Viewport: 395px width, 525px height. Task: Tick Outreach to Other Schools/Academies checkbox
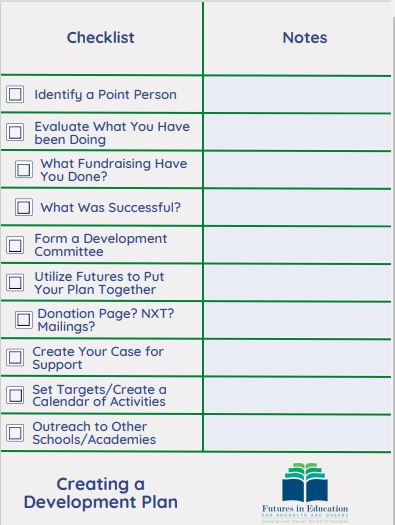point(15,433)
